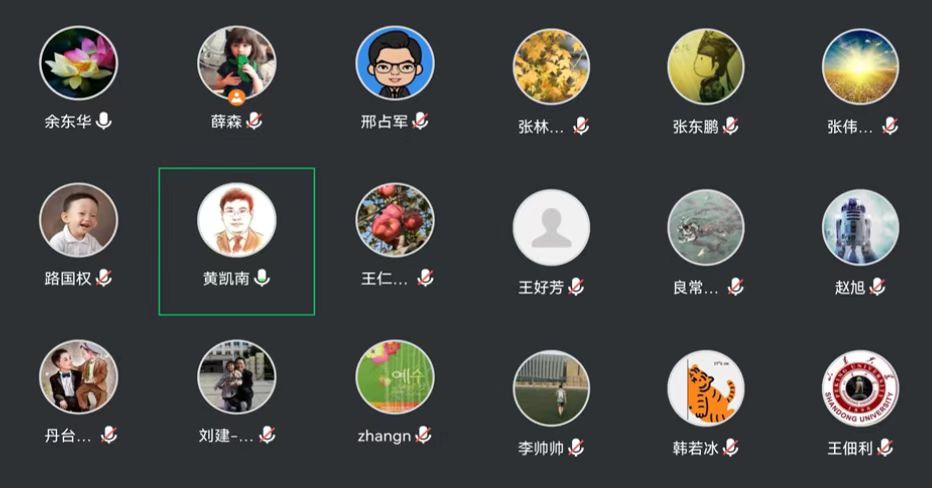Click the orange host badge on 薛森's avatar
932x488 pixels.
coord(237,97)
